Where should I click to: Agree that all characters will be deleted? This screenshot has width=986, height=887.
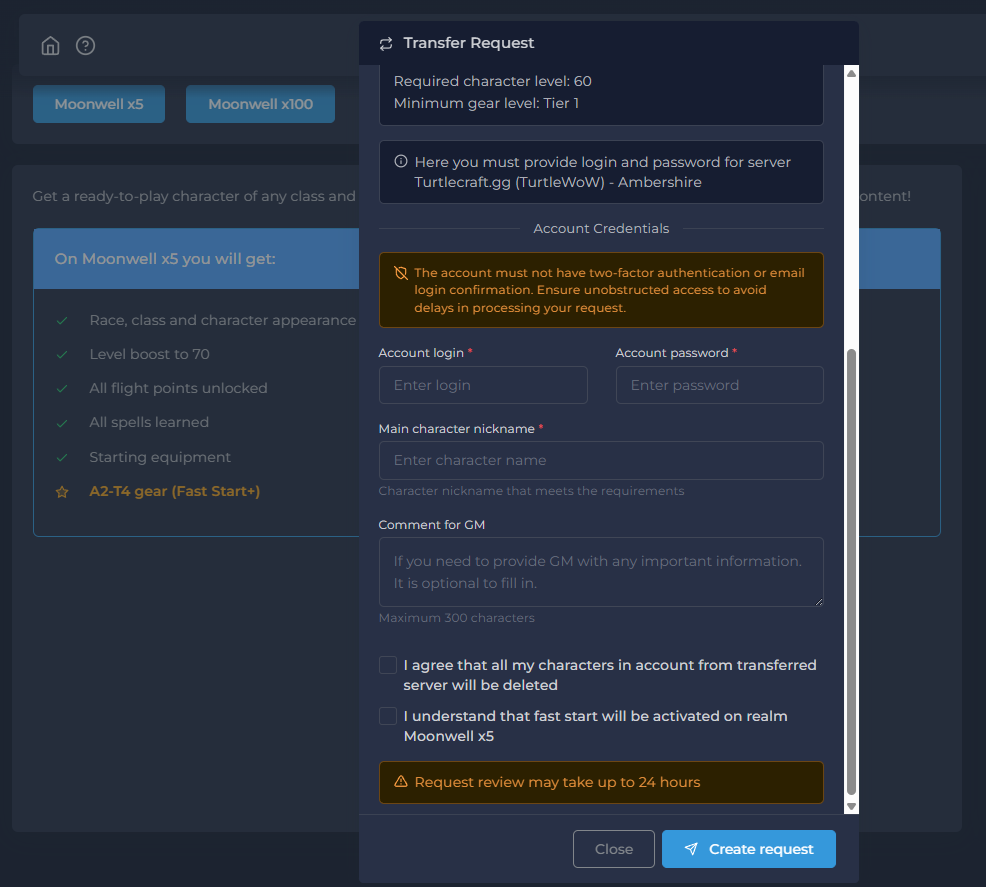point(388,665)
